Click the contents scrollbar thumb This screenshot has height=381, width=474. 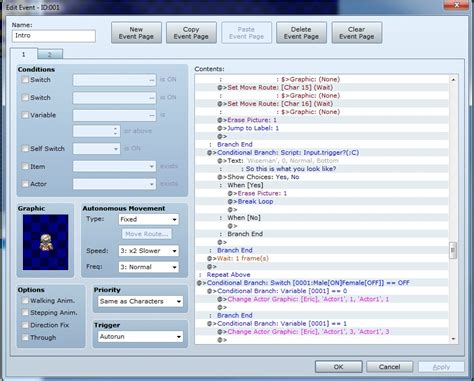(x=453, y=250)
